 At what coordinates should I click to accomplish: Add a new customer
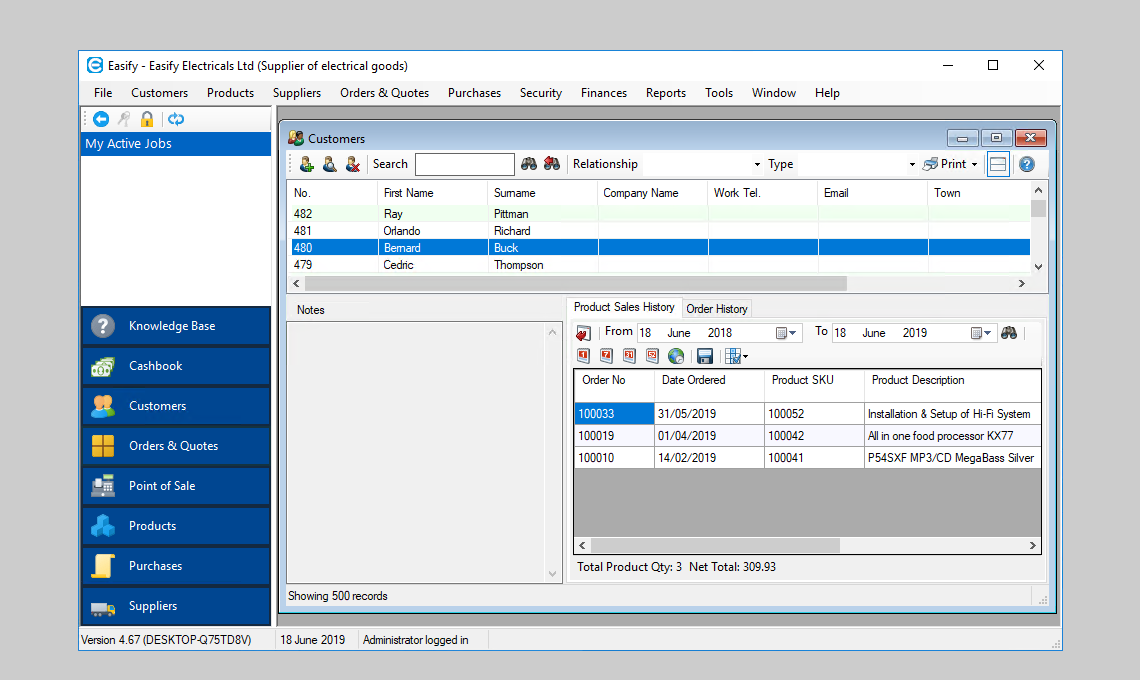click(307, 163)
